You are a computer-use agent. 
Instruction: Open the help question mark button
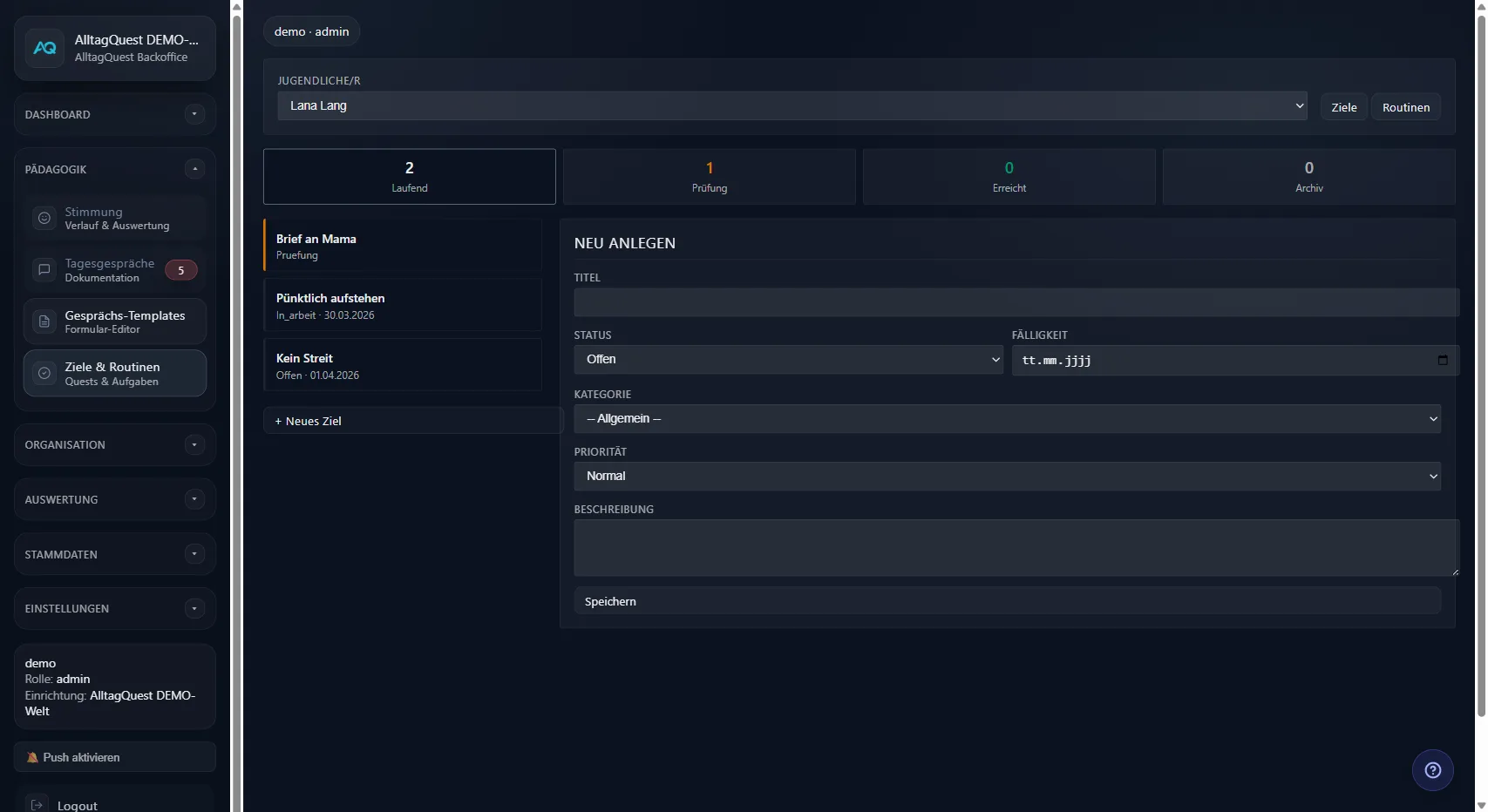(x=1432, y=769)
